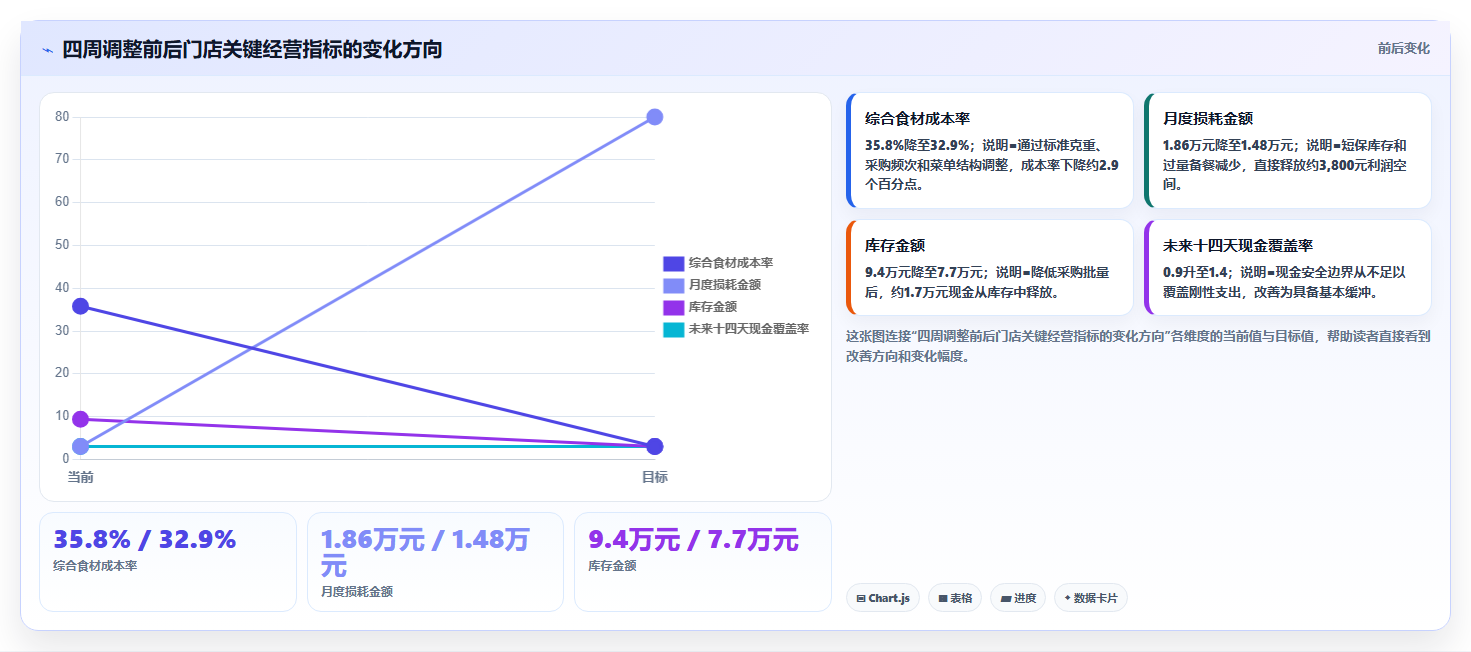Click the 0 y-axis tick label
Screen dimensions: 1471x652
66,459
